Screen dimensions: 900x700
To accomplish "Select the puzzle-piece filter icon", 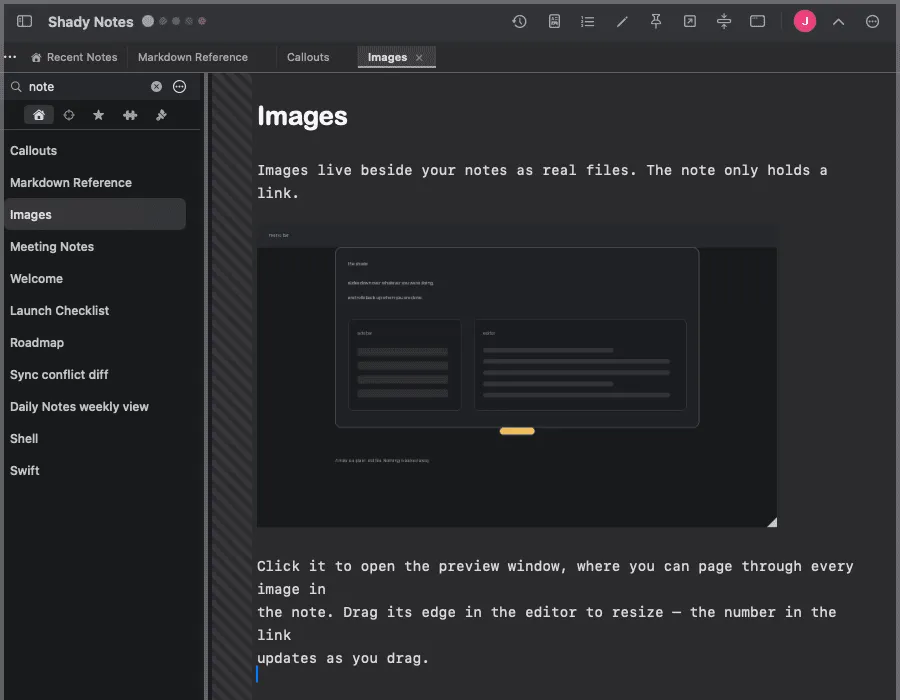I will coord(130,115).
